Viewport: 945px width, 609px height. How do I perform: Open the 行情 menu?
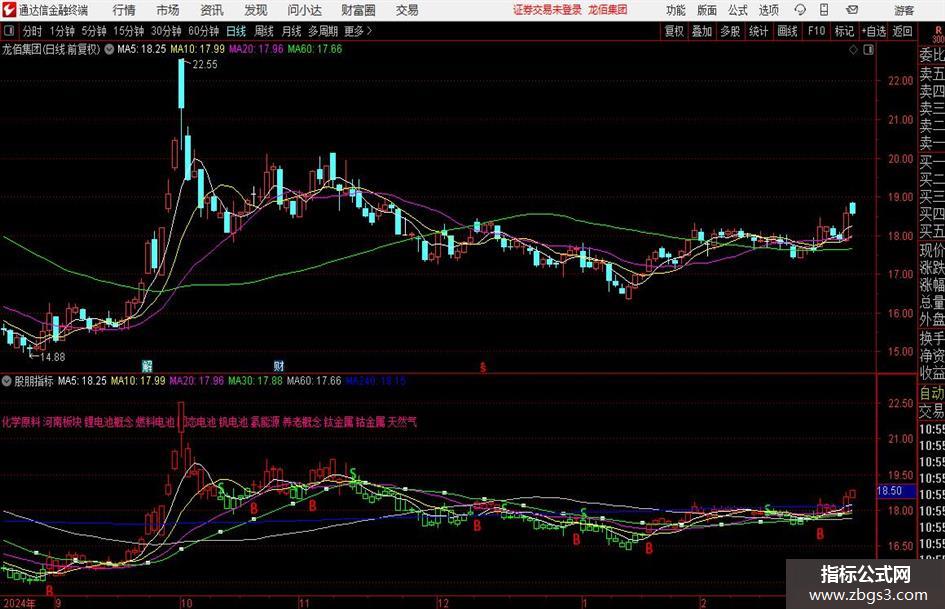(x=124, y=10)
